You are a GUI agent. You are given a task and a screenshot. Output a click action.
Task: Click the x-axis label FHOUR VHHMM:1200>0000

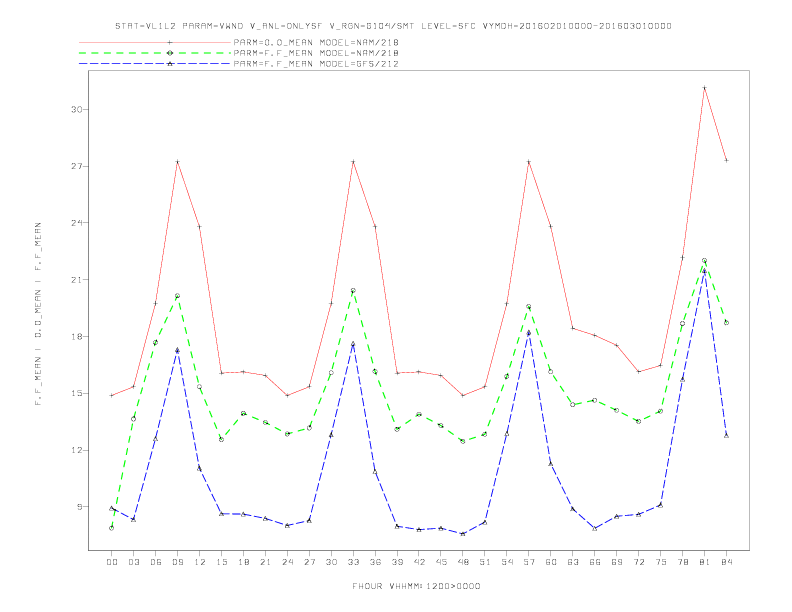(416, 586)
